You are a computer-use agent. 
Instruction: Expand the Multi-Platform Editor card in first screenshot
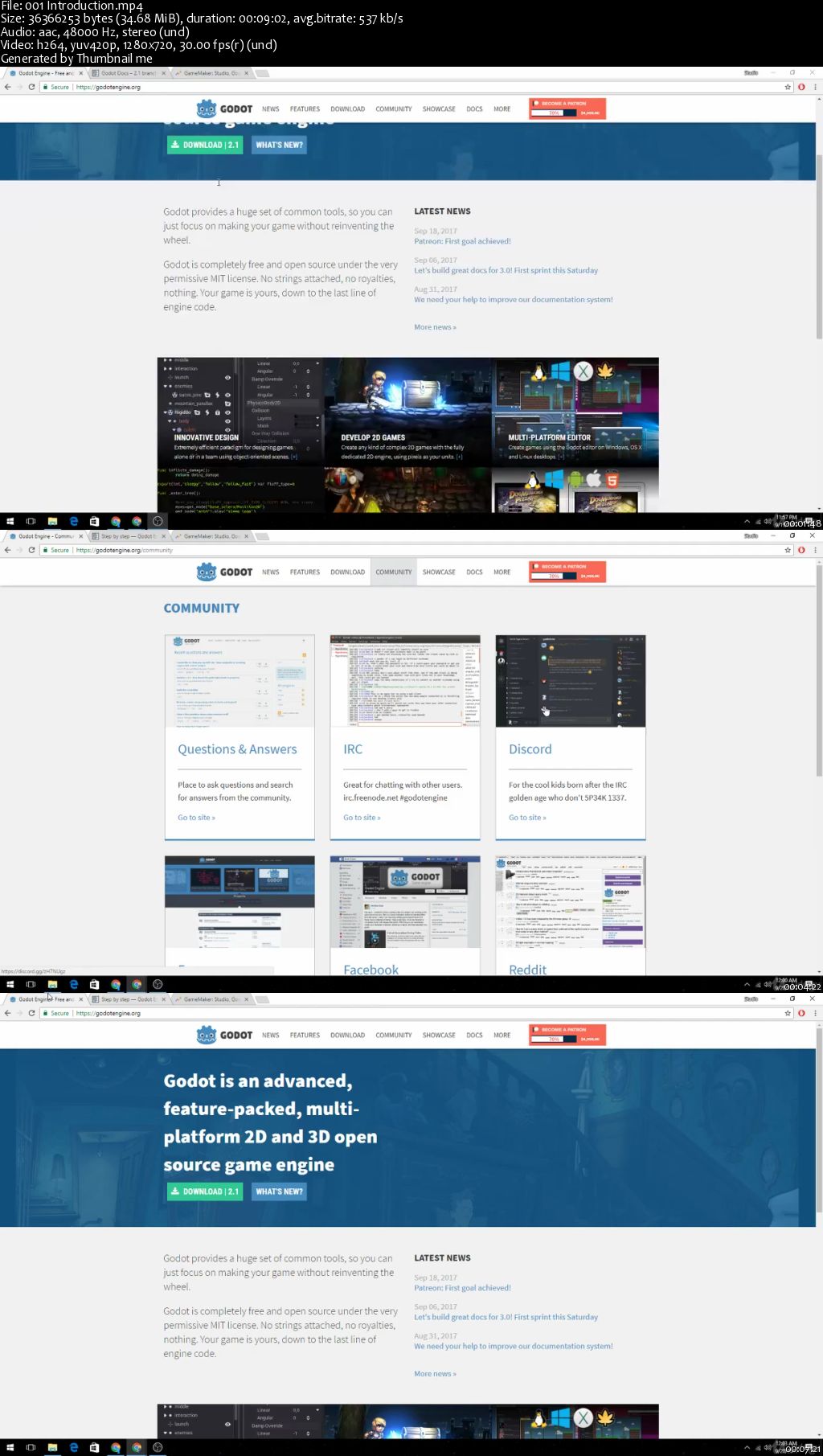561,457
